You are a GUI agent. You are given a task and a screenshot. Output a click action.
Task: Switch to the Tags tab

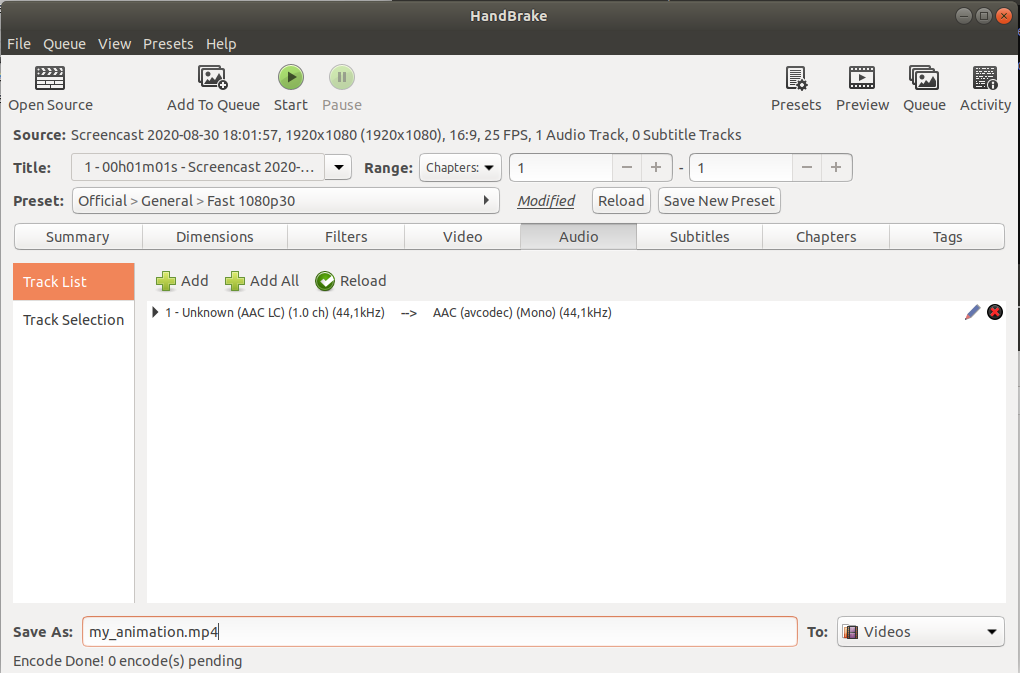947,237
